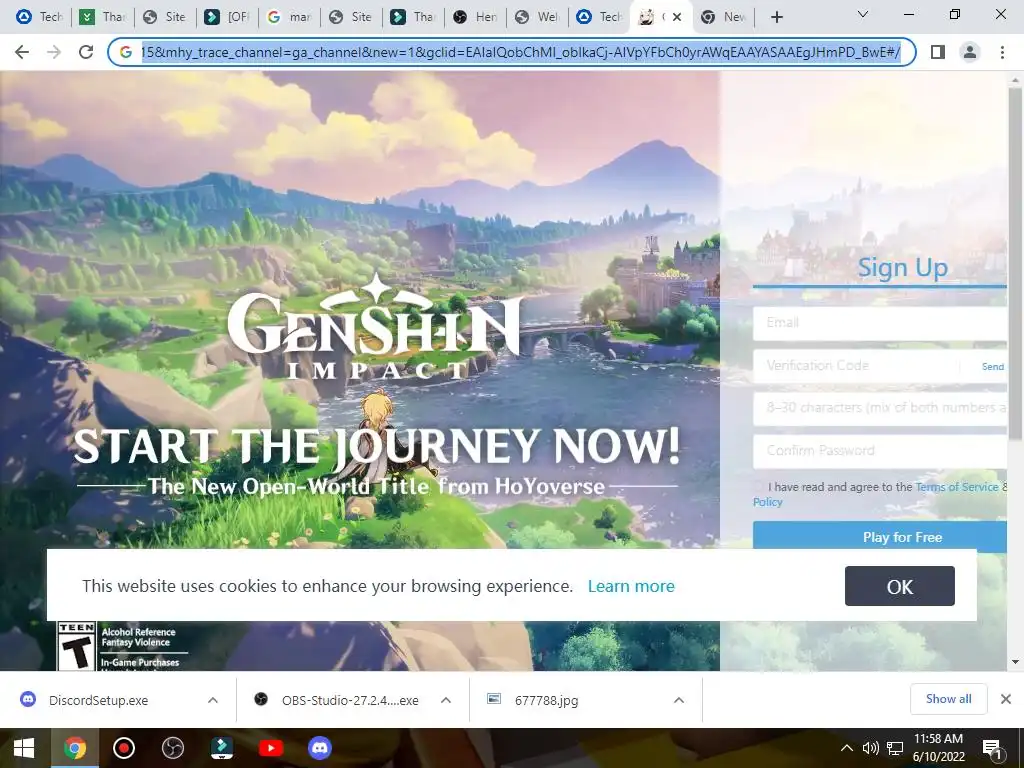
Task: Switch to the green Tha tab
Action: (102, 17)
